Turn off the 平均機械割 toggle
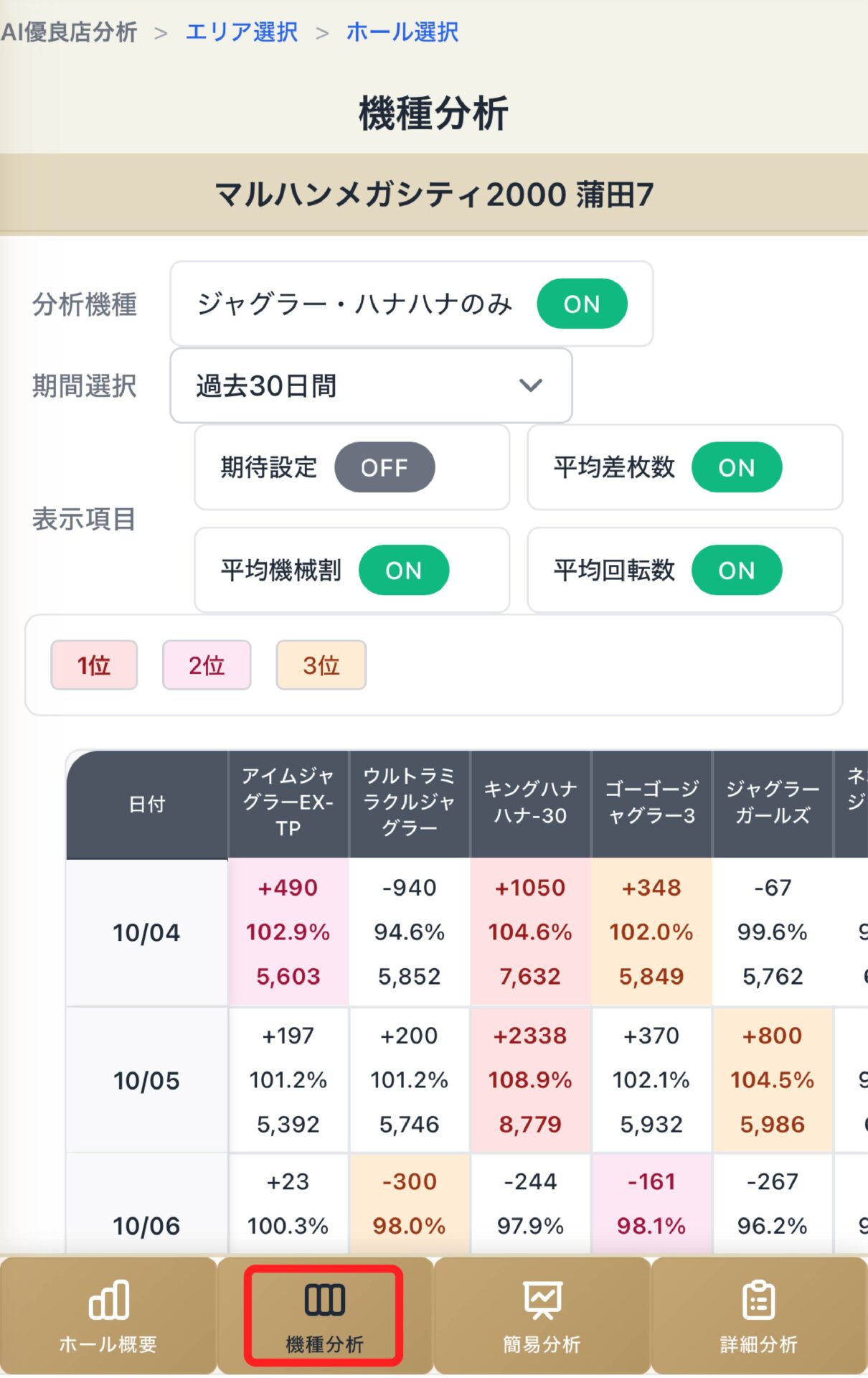This screenshot has height=1378, width=868. [404, 571]
